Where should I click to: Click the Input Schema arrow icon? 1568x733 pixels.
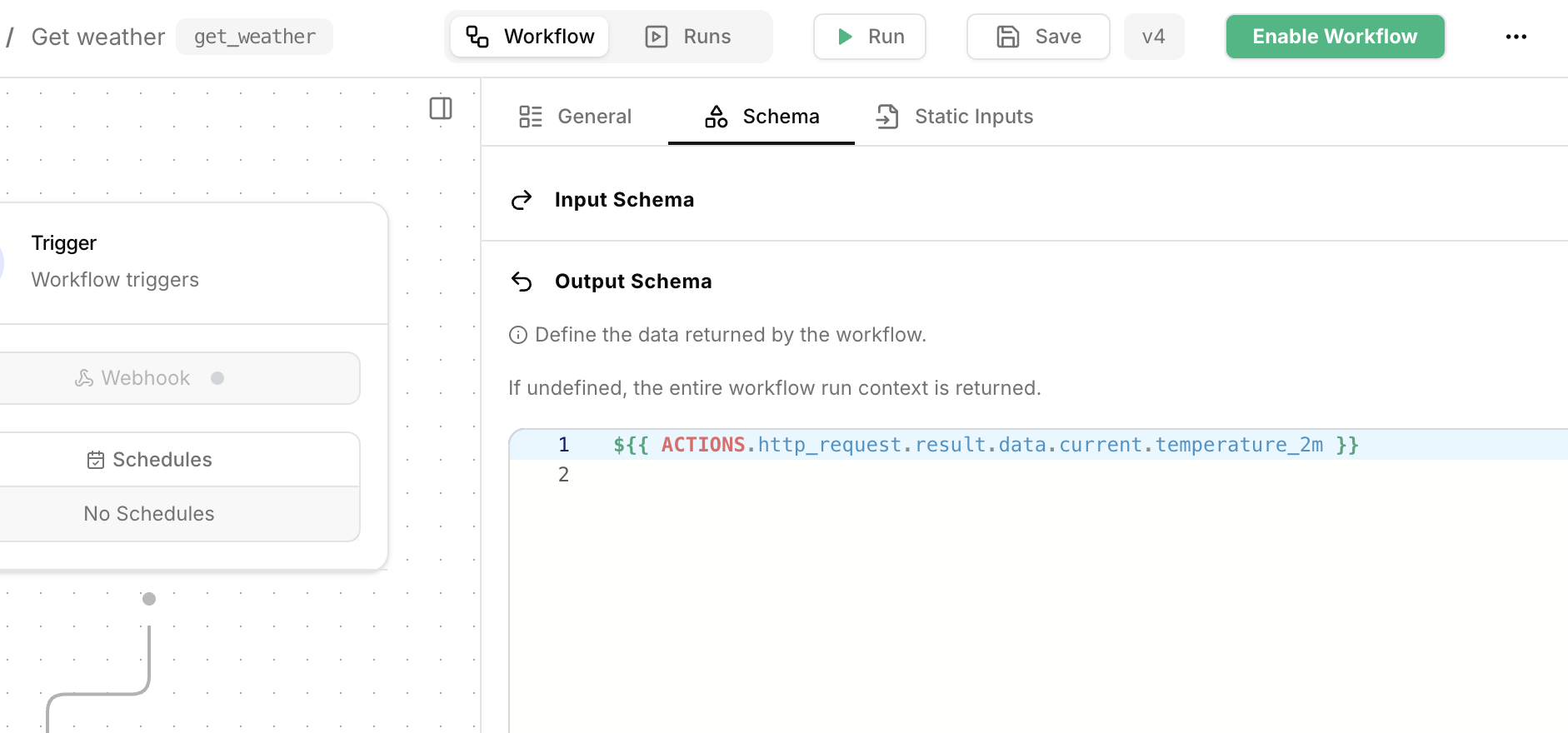click(x=522, y=200)
